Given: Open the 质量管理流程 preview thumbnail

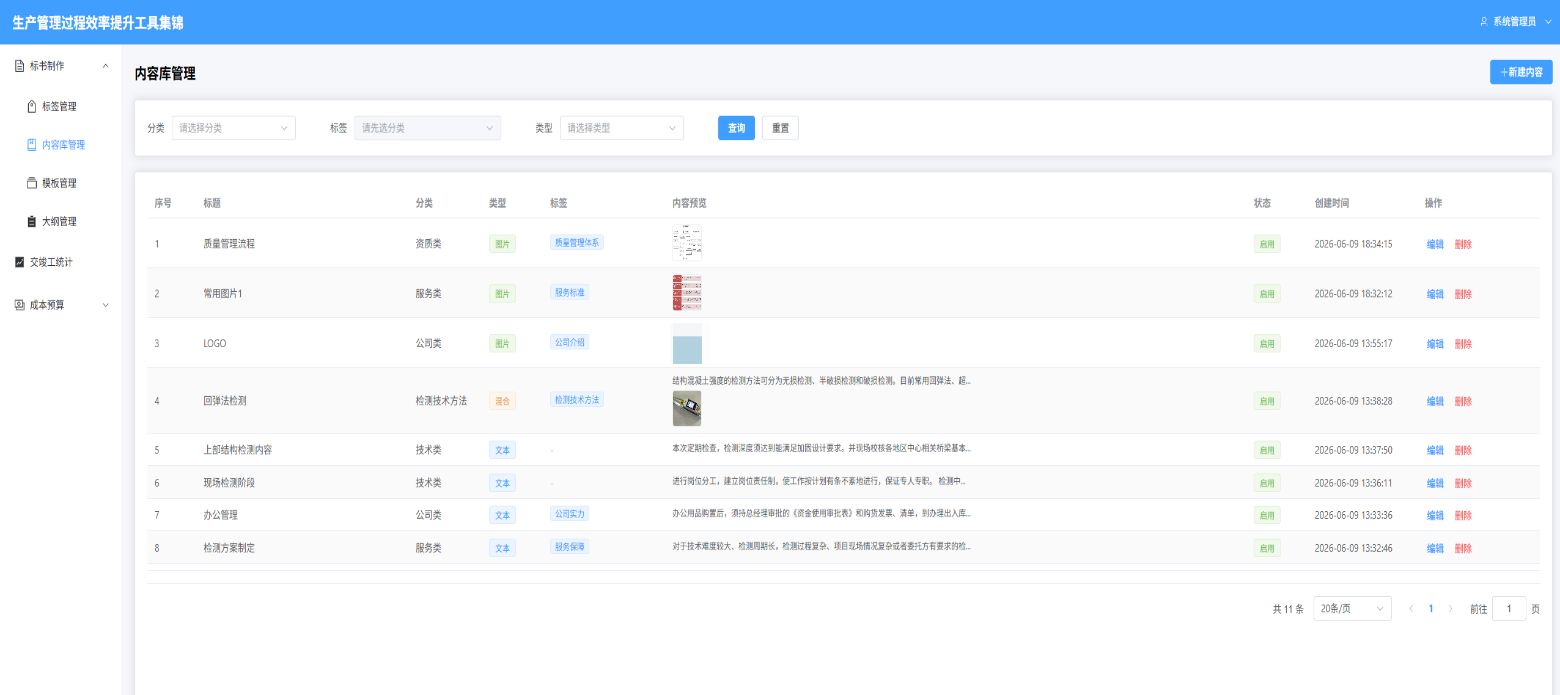Looking at the screenshot, I should pyautogui.click(x=687, y=243).
